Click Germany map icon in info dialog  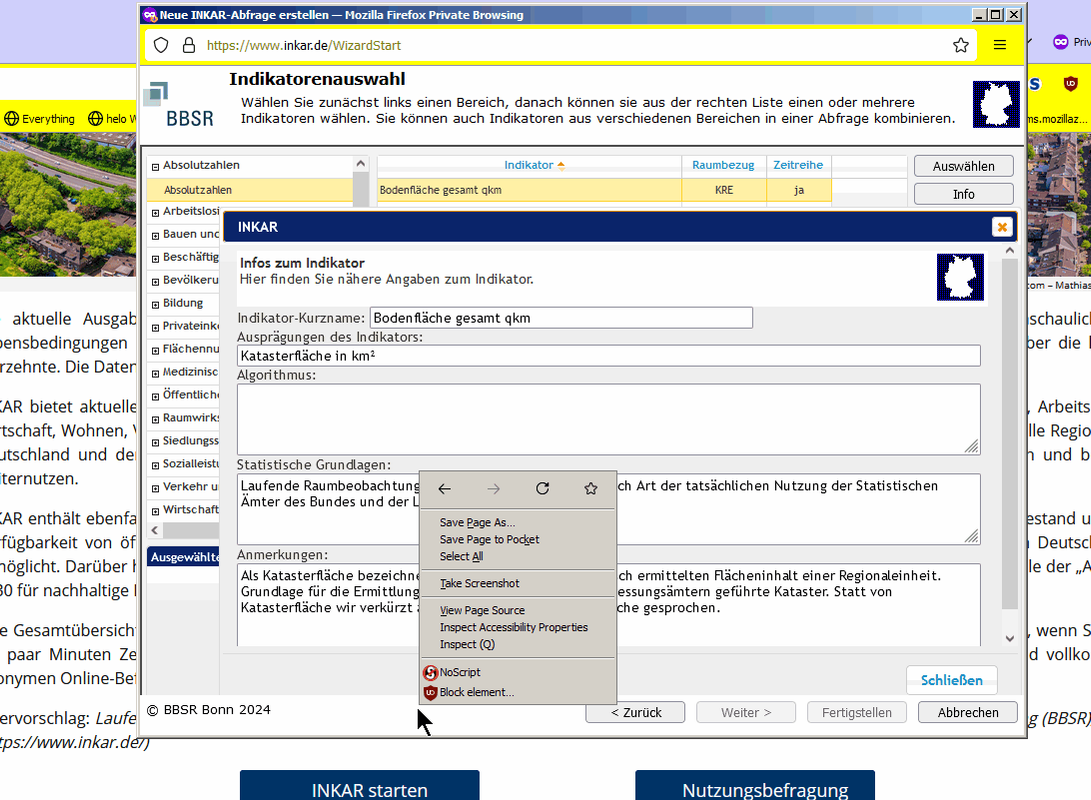click(x=960, y=277)
